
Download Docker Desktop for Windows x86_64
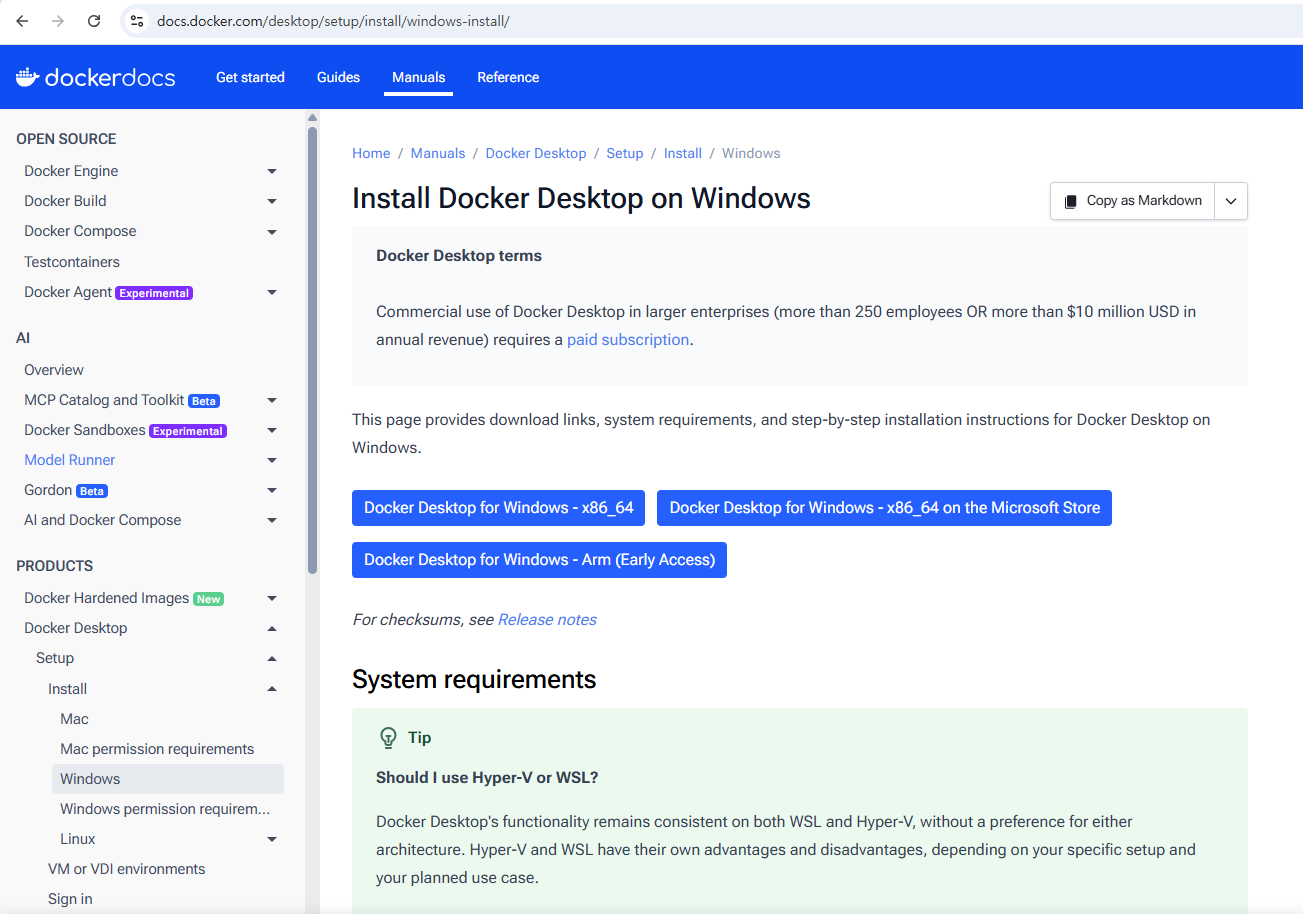click(x=498, y=507)
